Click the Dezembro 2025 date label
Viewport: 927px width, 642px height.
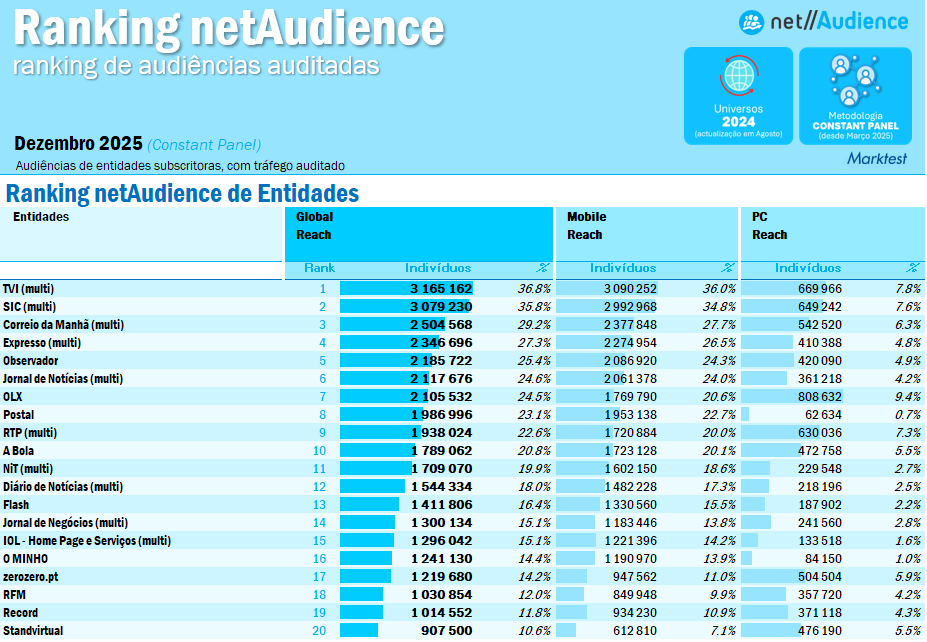click(x=78, y=144)
